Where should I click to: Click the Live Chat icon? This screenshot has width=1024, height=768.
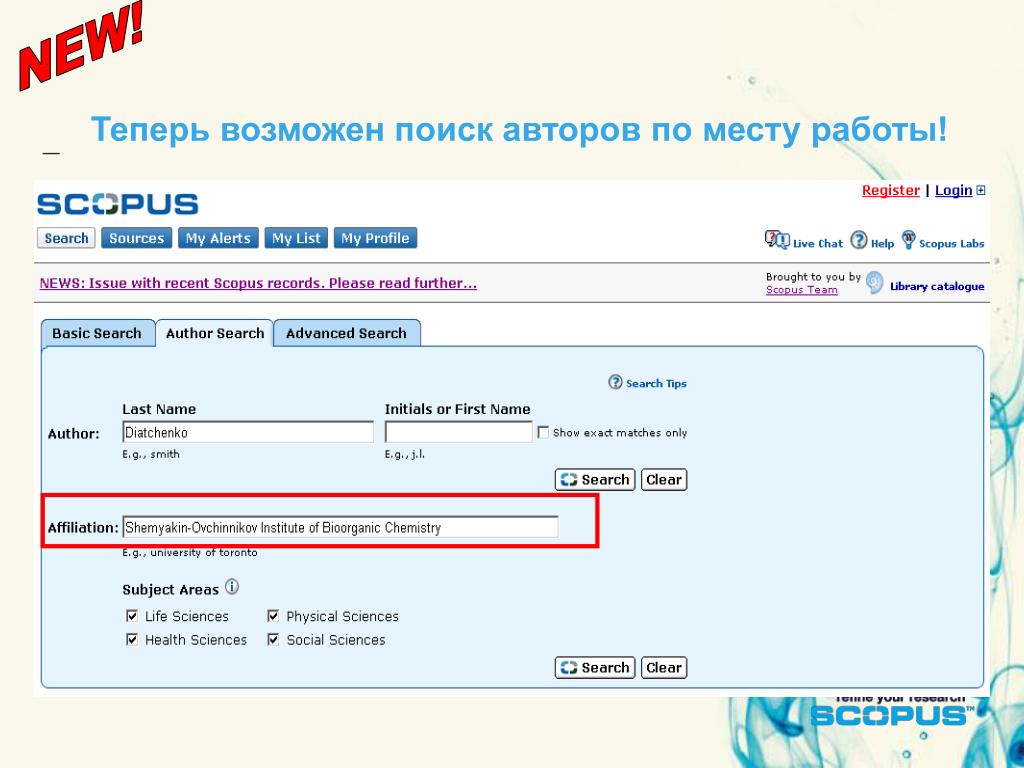pyautogui.click(x=777, y=240)
